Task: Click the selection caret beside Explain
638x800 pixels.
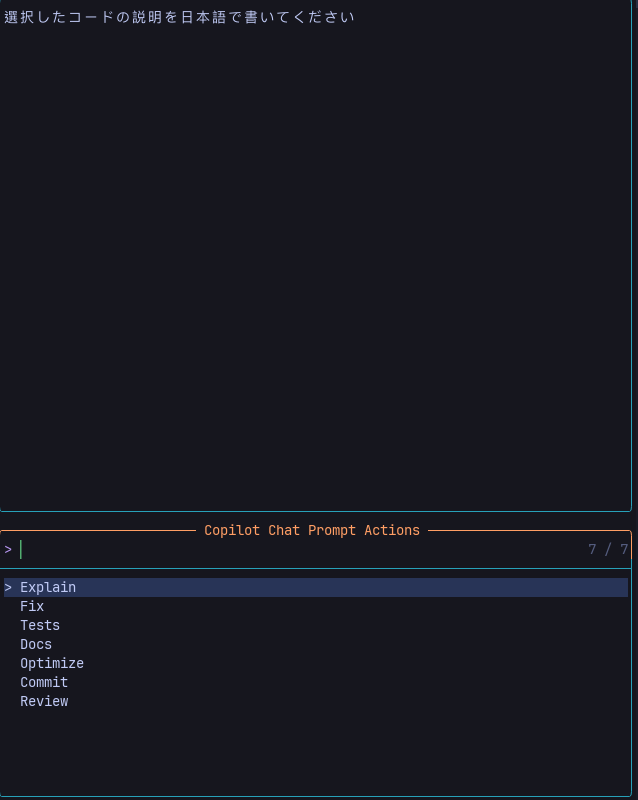Action: pyautogui.click(x=8, y=588)
